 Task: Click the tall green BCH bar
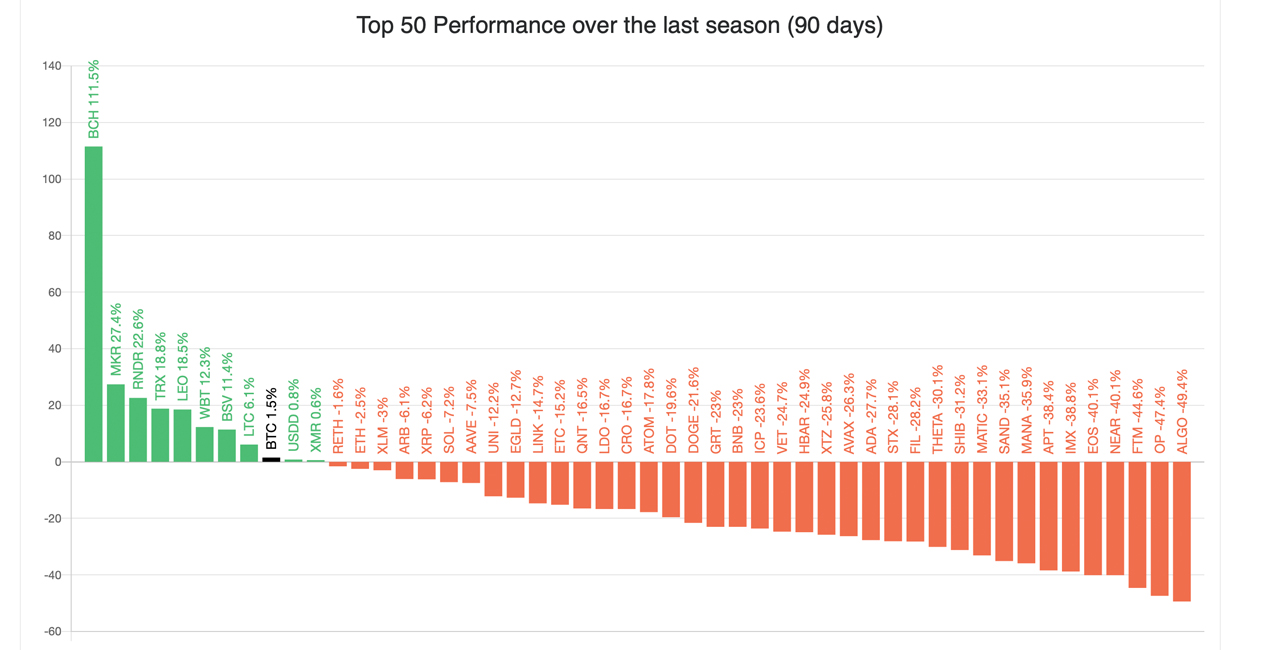93,304
